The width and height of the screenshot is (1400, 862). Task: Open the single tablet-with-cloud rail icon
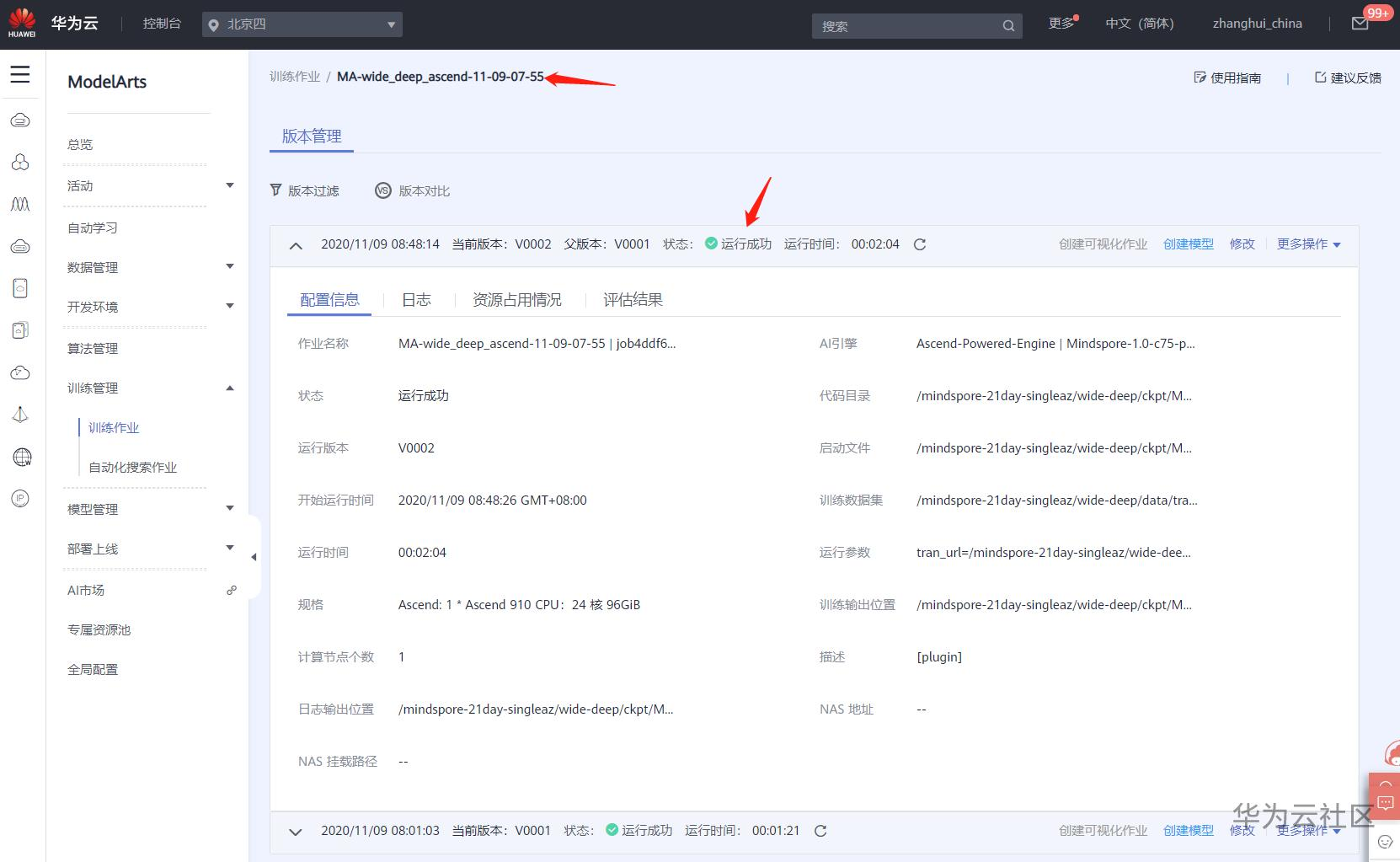pos(20,288)
